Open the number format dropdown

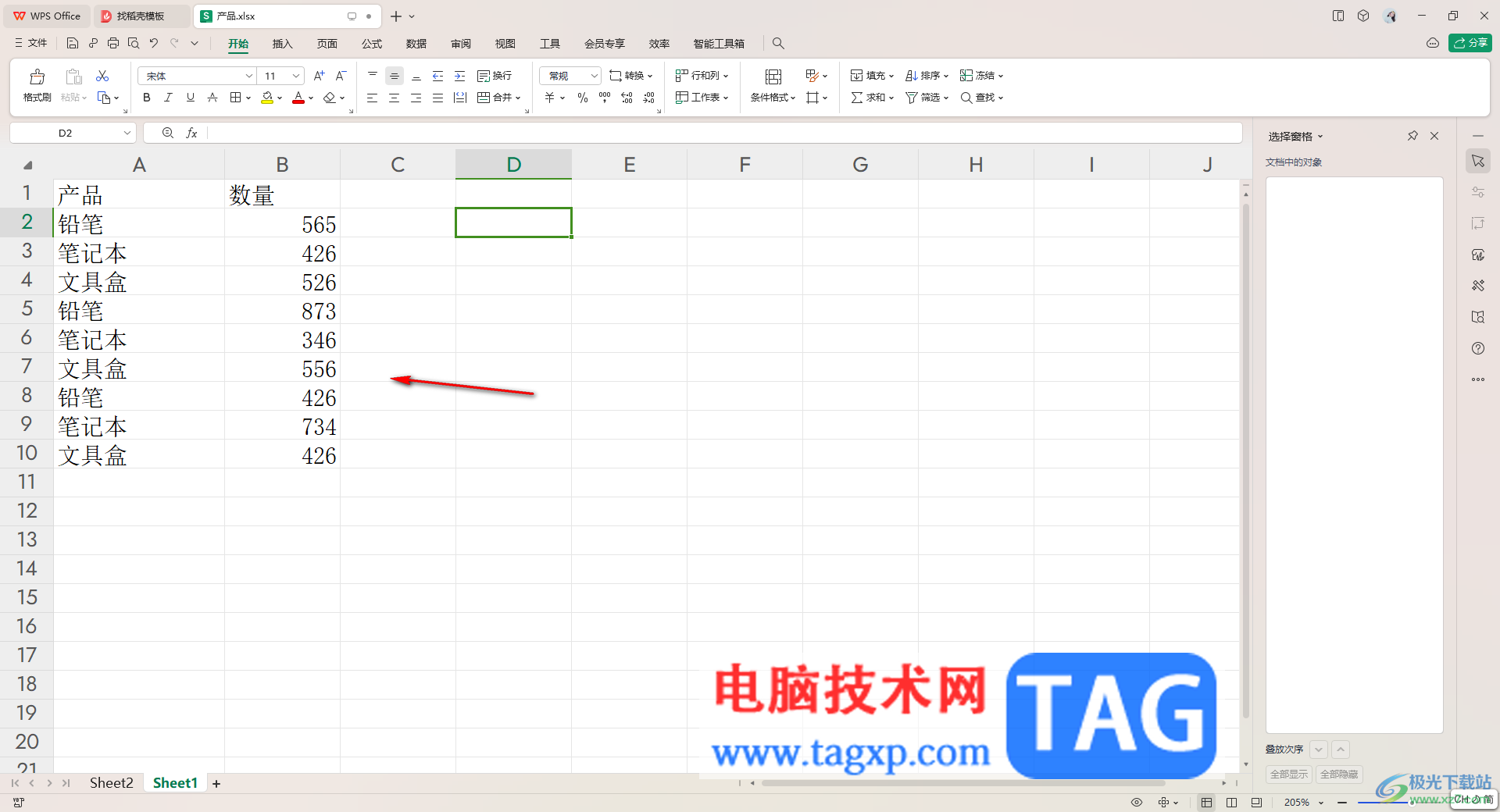click(594, 76)
